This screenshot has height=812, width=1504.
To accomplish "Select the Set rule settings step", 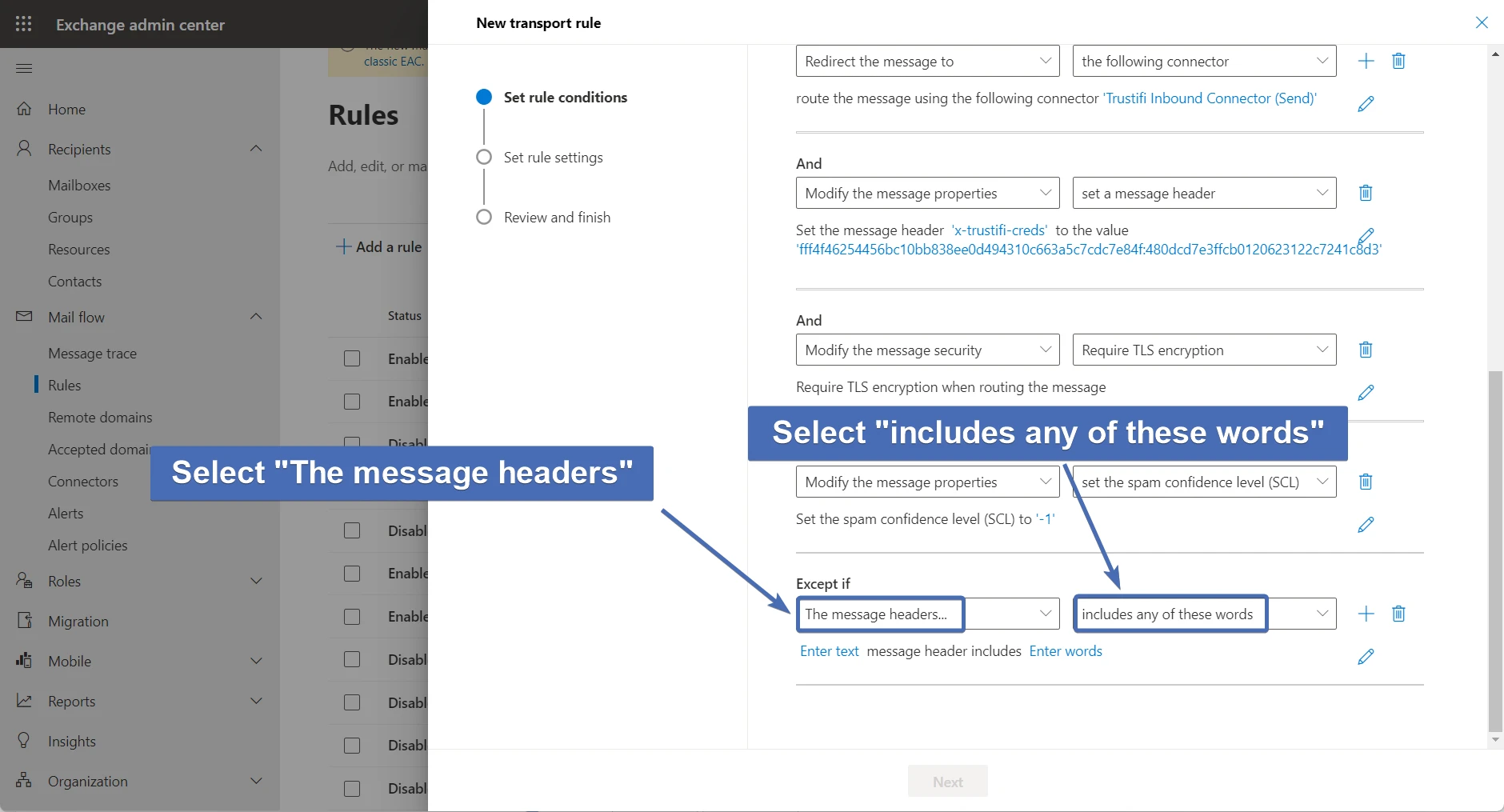I will coord(553,158).
